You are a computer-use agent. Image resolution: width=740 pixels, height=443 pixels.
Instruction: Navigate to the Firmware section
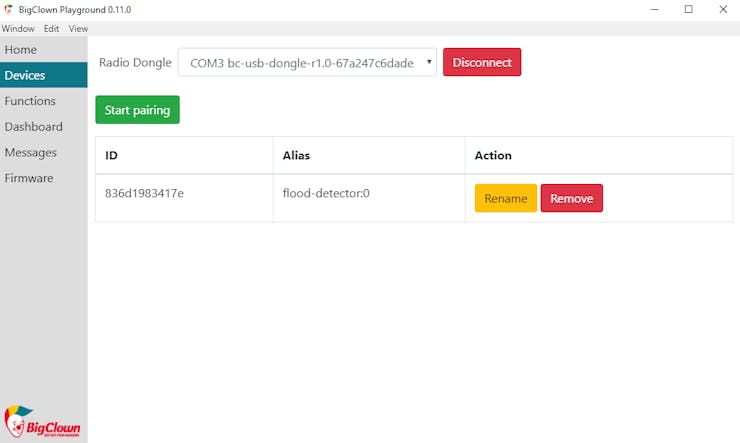click(28, 178)
